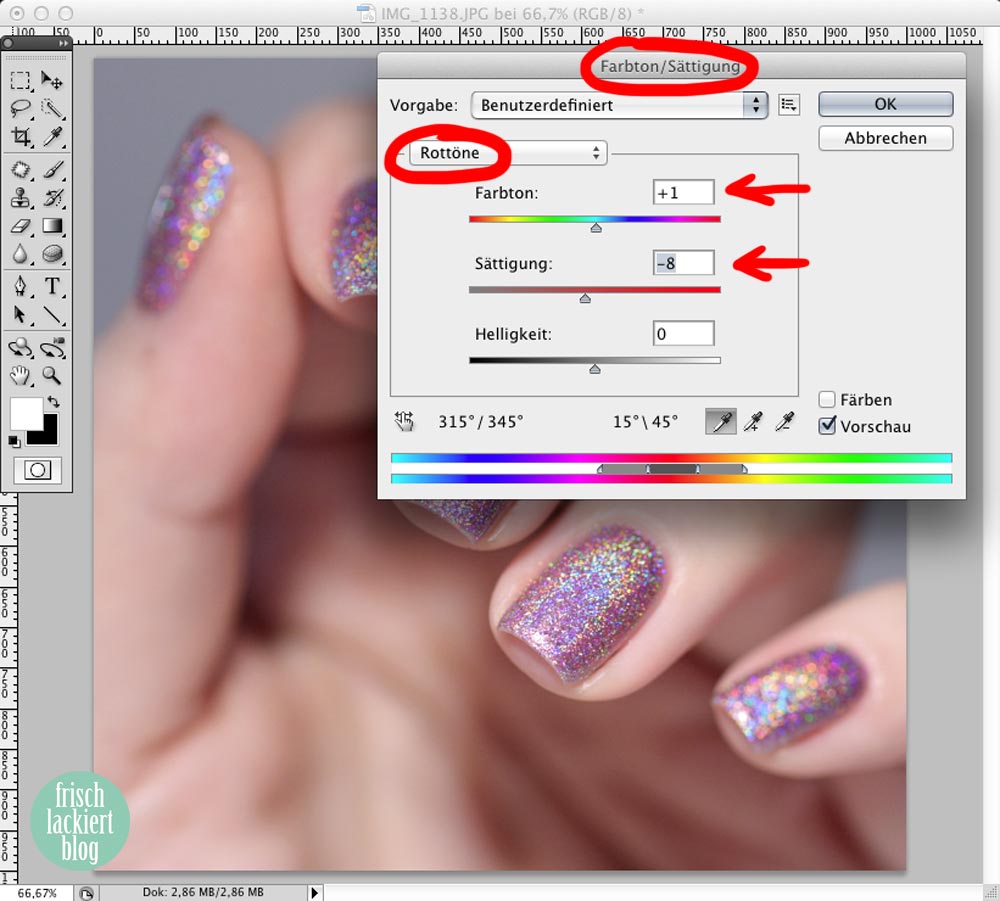The width and height of the screenshot is (1000, 901).
Task: Select the History Brush tool
Action: click(x=52, y=198)
